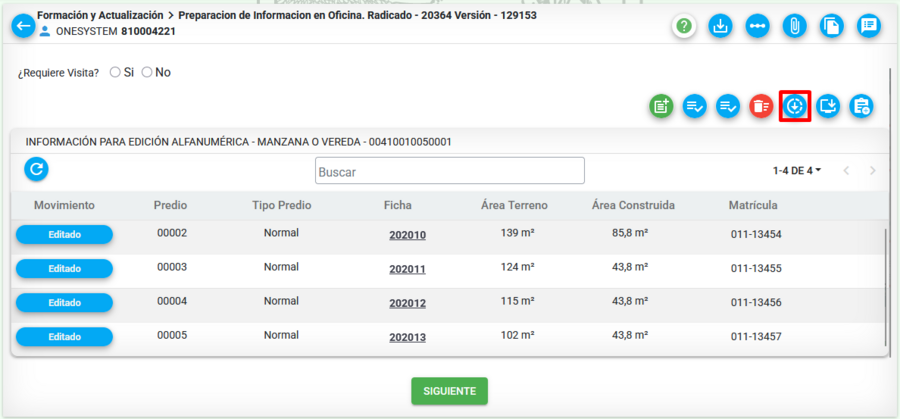Click the copy documents icon
This screenshot has height=419, width=900.
click(832, 26)
